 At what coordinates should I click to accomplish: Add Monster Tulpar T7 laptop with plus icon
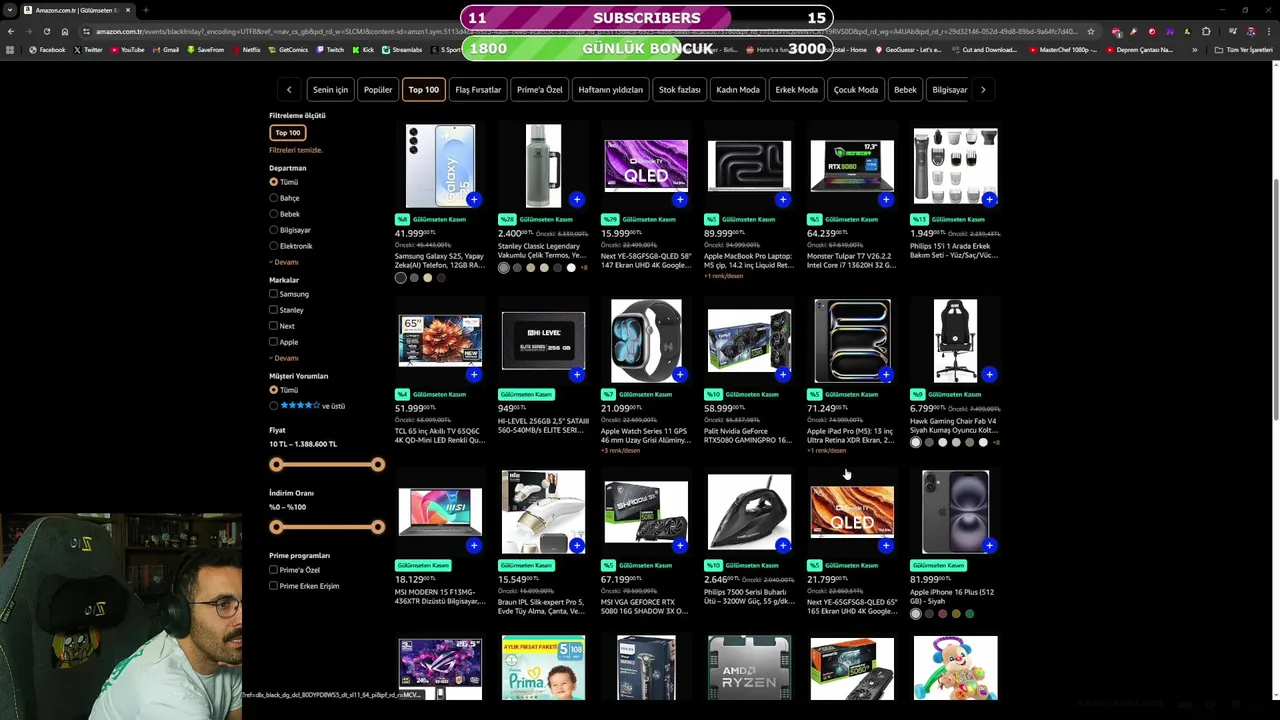[x=886, y=199]
